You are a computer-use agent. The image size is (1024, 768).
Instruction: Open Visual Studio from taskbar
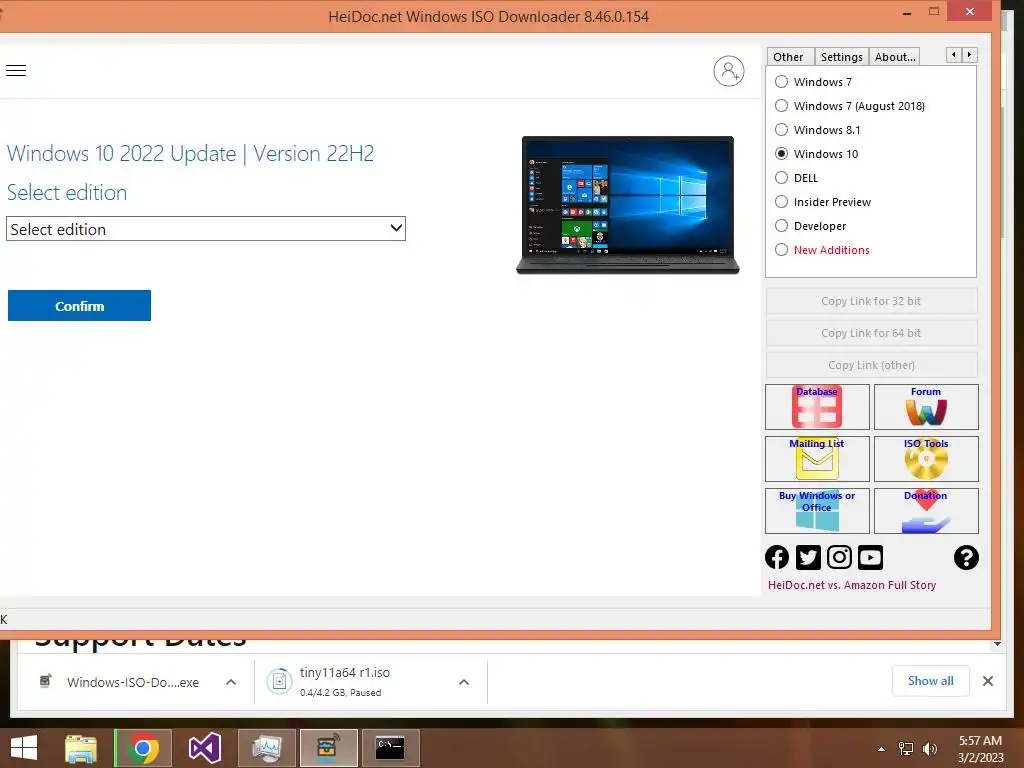tap(204, 748)
